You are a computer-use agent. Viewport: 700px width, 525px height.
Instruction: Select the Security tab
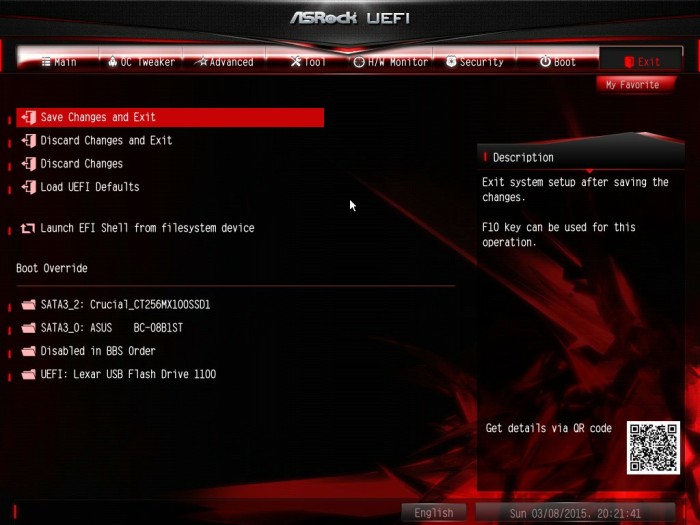pyautogui.click(x=475, y=62)
